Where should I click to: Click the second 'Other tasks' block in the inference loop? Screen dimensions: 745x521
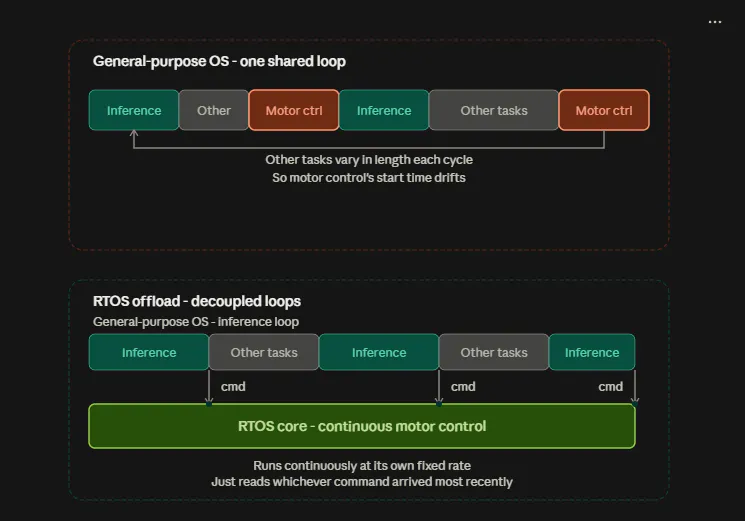point(494,352)
